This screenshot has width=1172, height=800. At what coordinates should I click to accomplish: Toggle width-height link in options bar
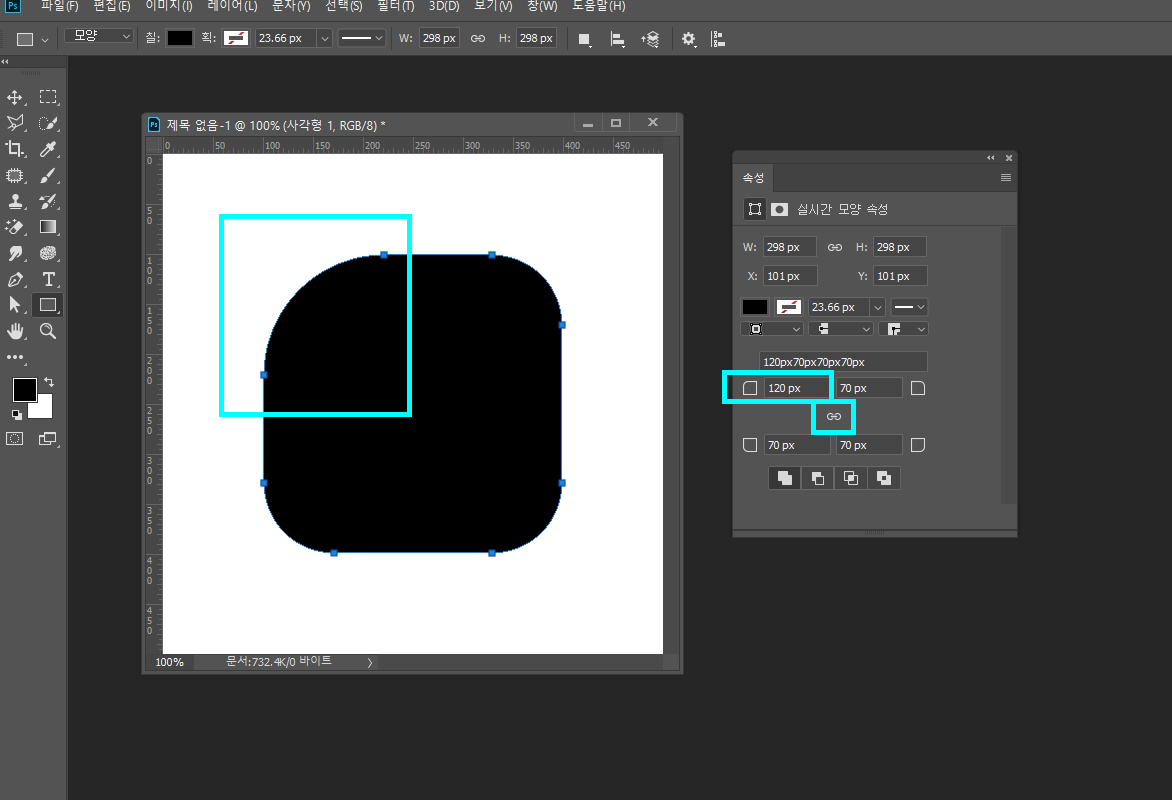pyautogui.click(x=478, y=38)
